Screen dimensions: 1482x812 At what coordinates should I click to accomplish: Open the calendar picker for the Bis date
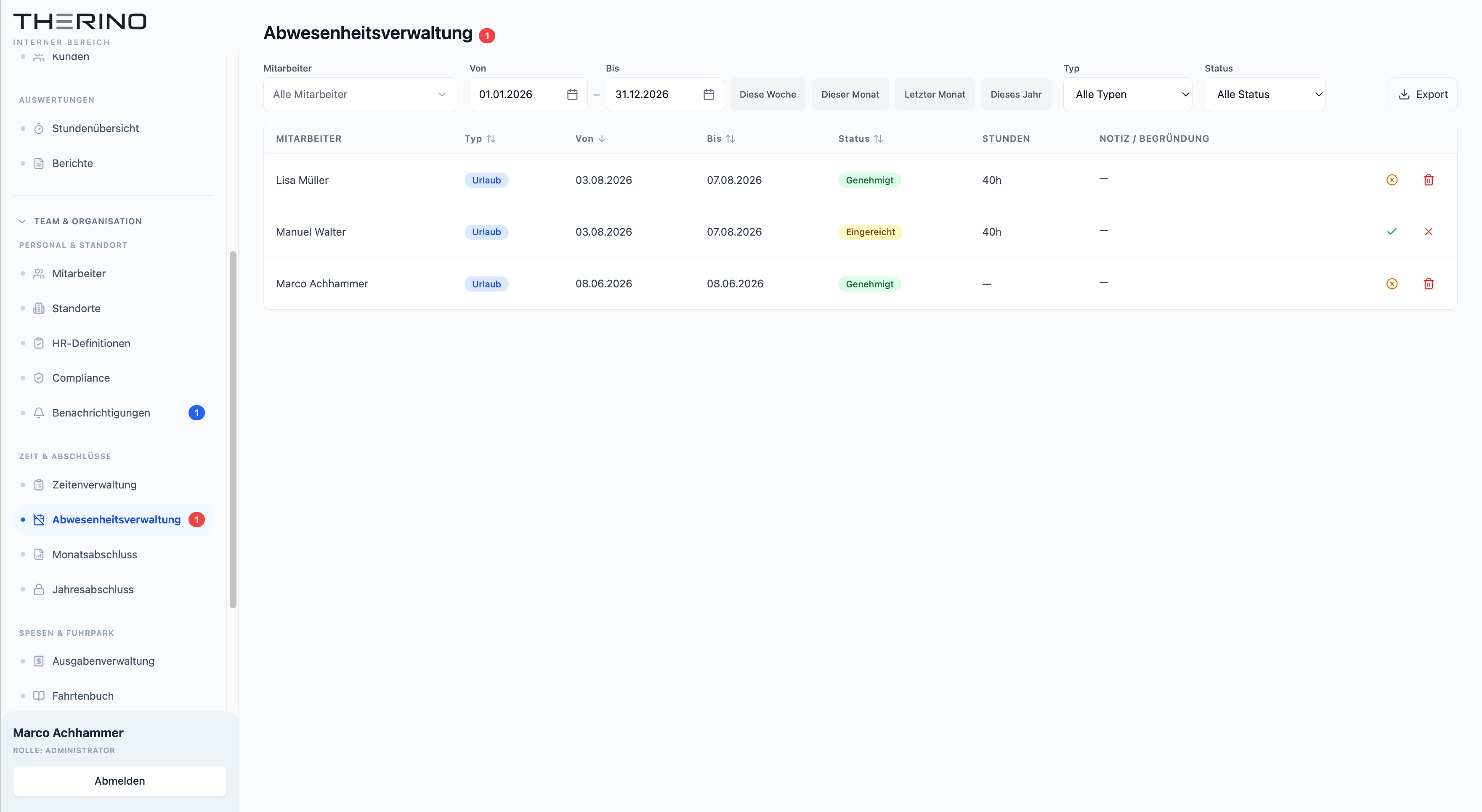tap(708, 94)
